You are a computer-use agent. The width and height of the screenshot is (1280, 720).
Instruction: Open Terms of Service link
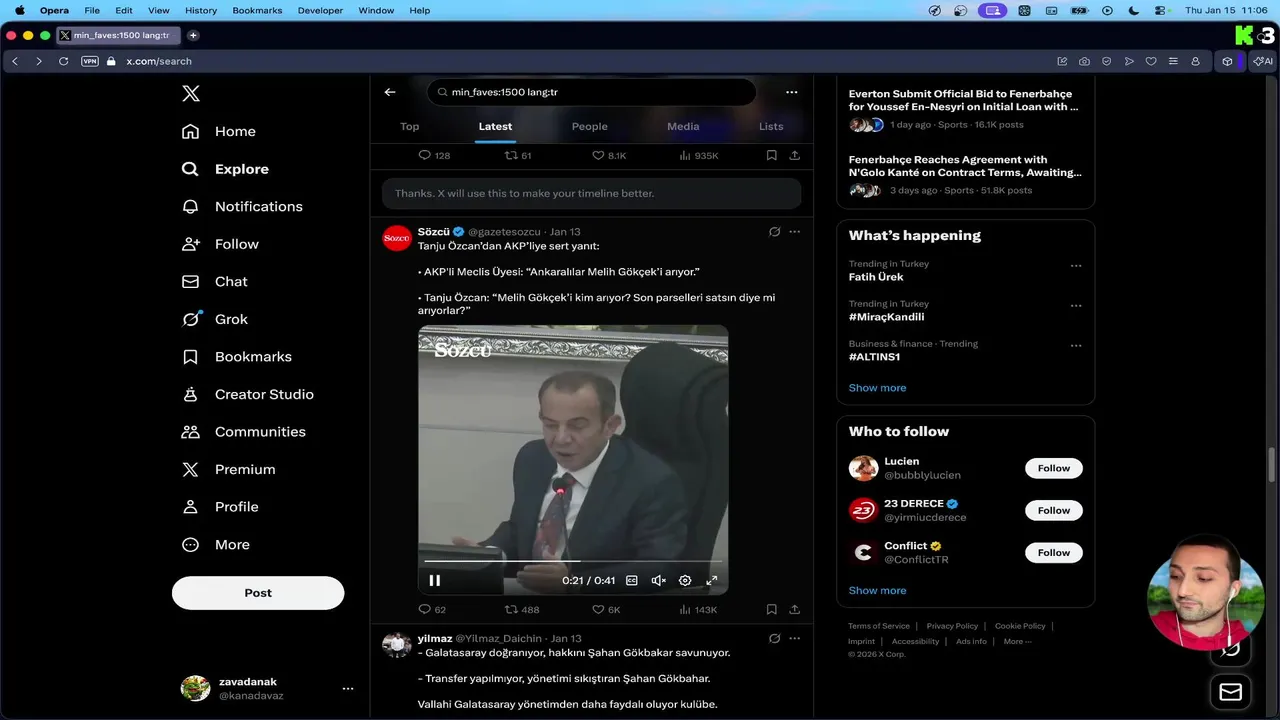pos(879,626)
